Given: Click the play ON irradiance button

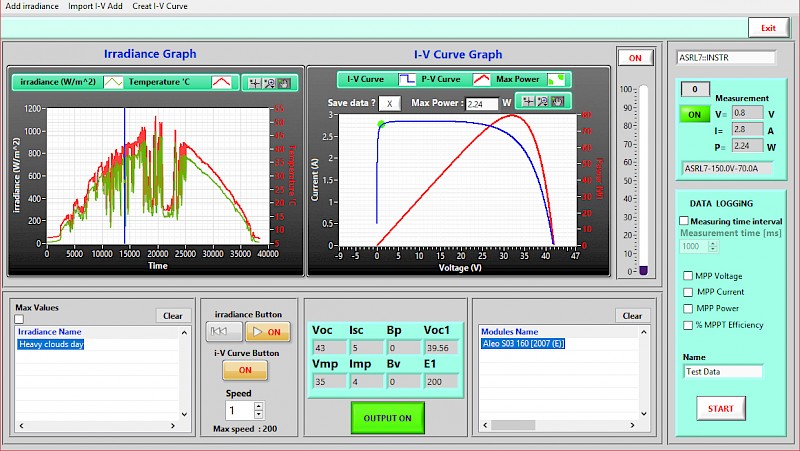Looking at the screenshot, I should (268, 332).
